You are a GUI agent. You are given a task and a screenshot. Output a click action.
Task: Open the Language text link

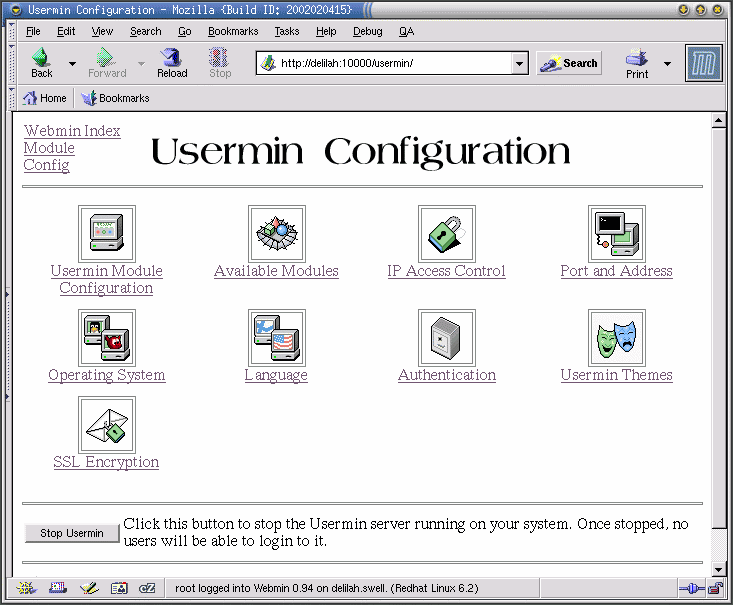(276, 375)
